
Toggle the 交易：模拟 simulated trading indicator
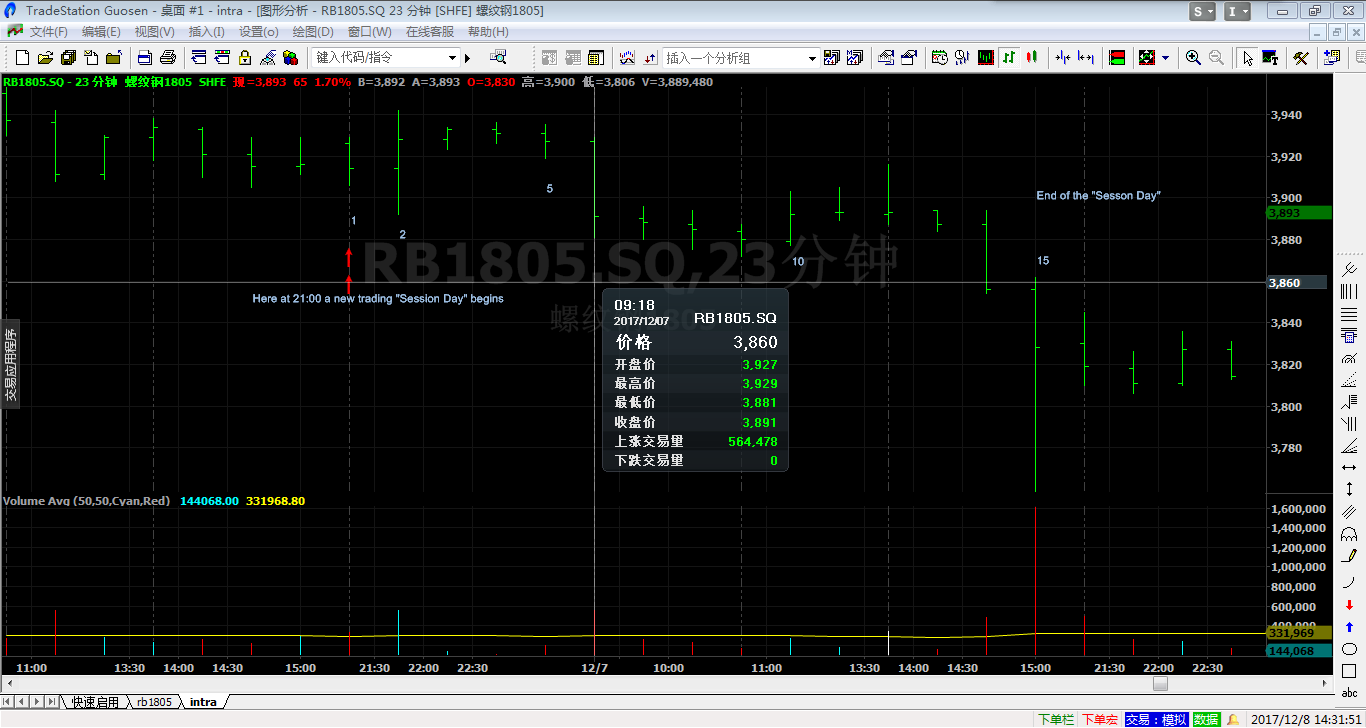pyautogui.click(x=1156, y=719)
